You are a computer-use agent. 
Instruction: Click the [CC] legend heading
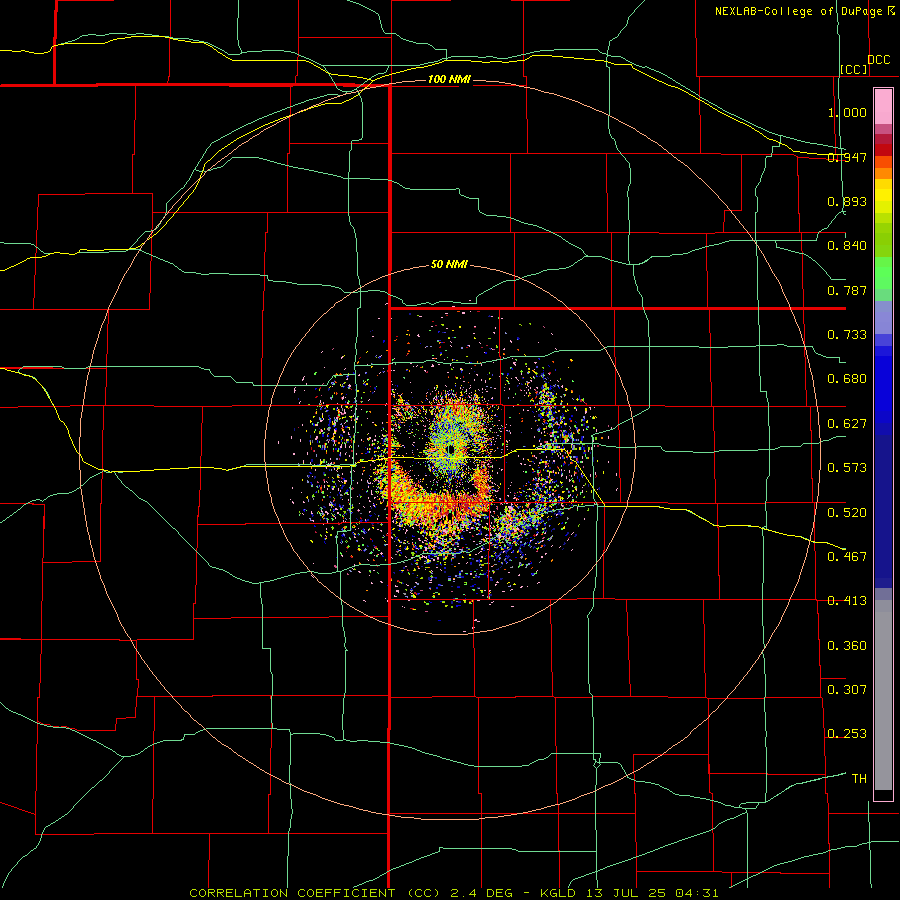854,69
